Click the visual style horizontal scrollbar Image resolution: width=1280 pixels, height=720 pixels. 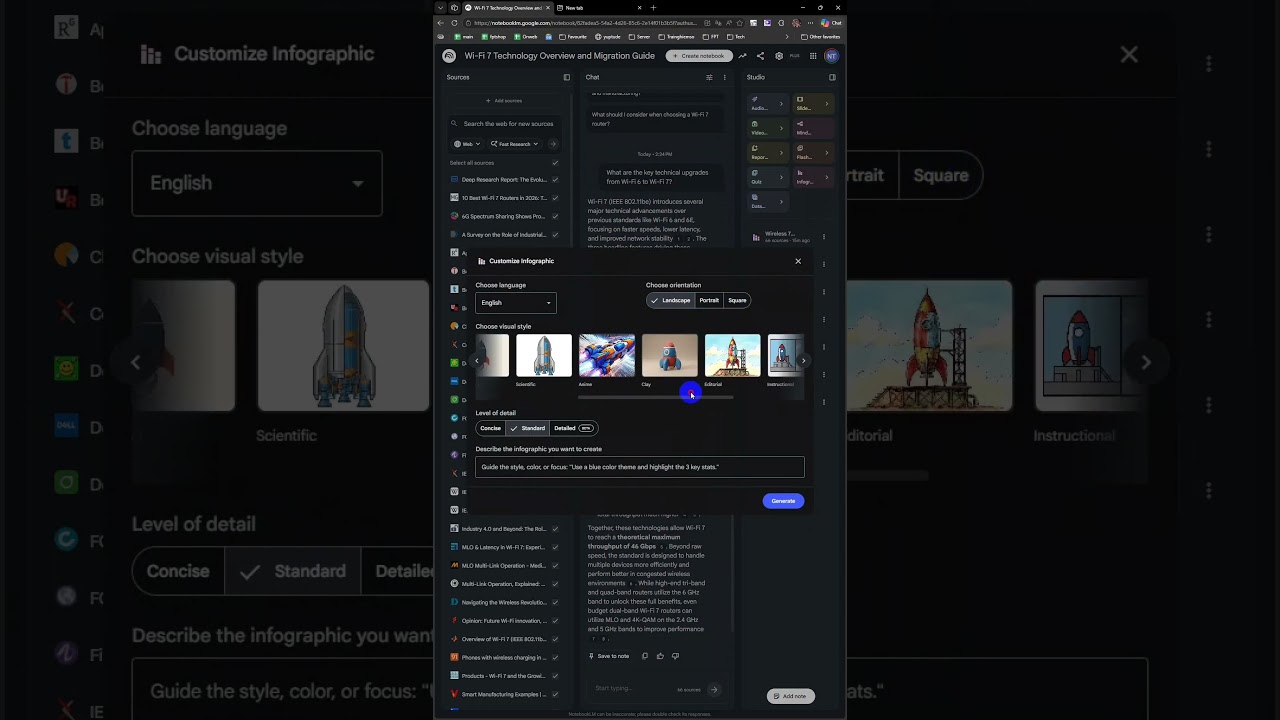[655, 397]
